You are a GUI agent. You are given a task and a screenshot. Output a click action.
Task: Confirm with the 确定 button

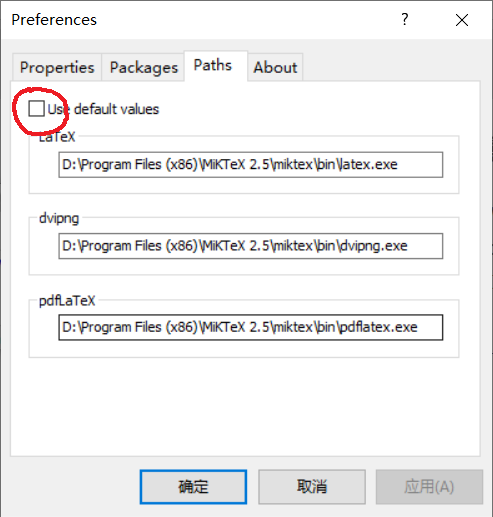[x=193, y=487]
